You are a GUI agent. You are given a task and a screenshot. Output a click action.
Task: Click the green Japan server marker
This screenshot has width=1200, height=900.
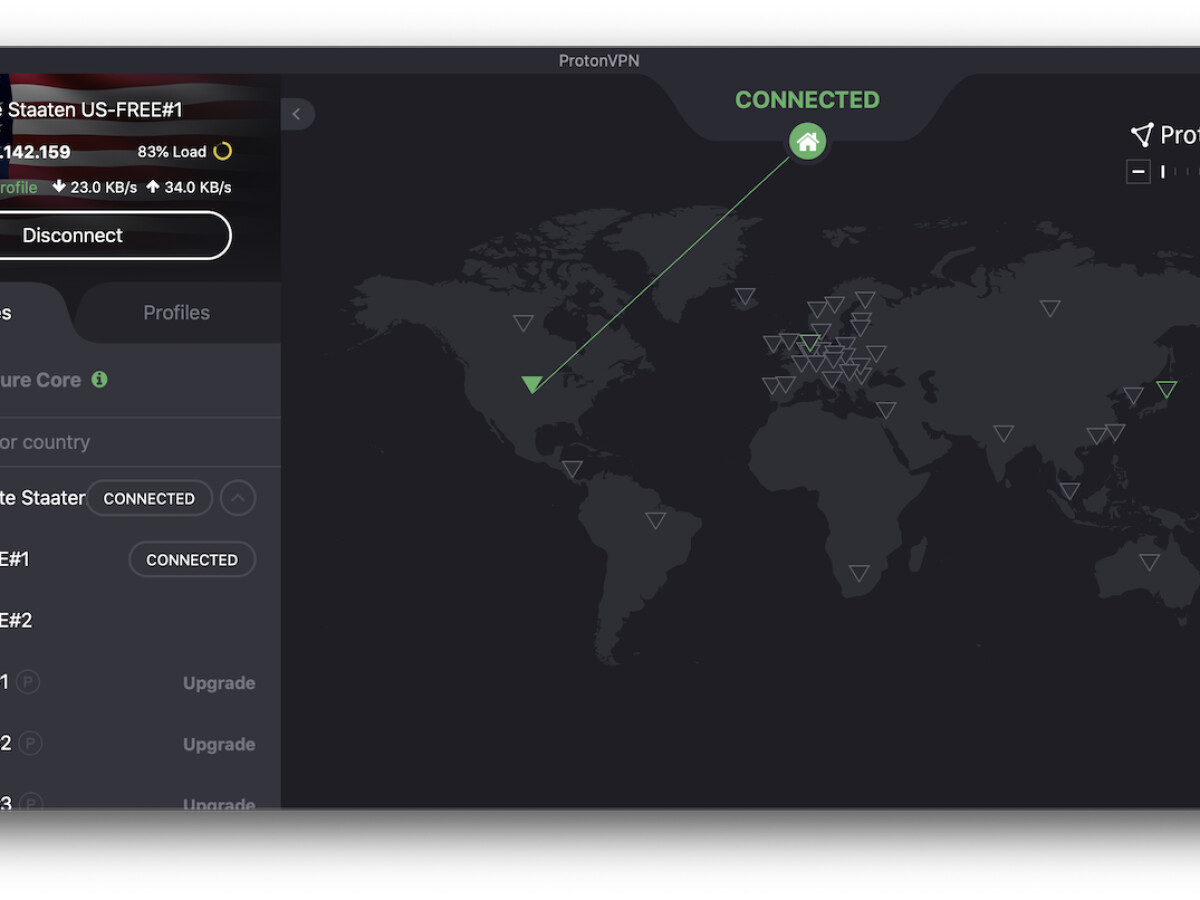[x=1166, y=389]
